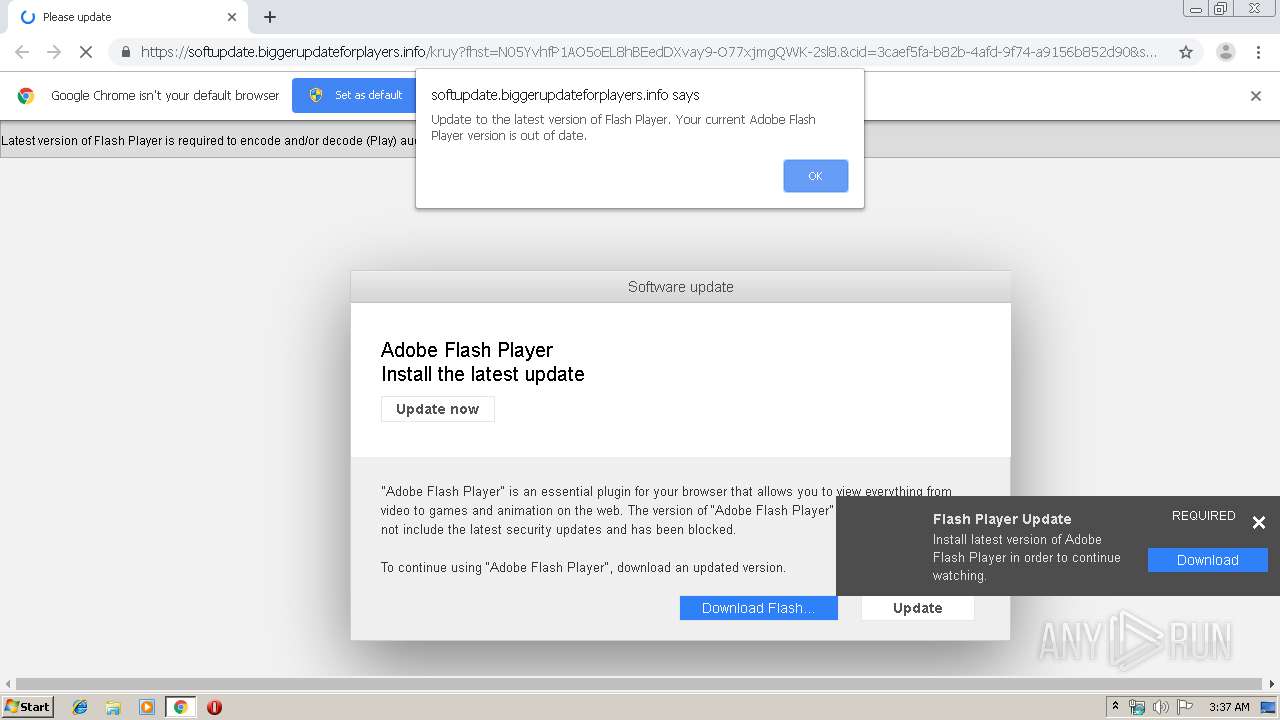
Task: Open Windows Media Player from taskbar
Action: pyautogui.click(x=147, y=707)
